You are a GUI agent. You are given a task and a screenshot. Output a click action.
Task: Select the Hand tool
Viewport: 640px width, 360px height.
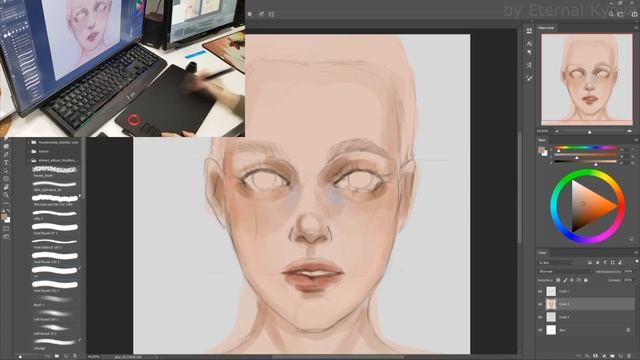point(6,187)
